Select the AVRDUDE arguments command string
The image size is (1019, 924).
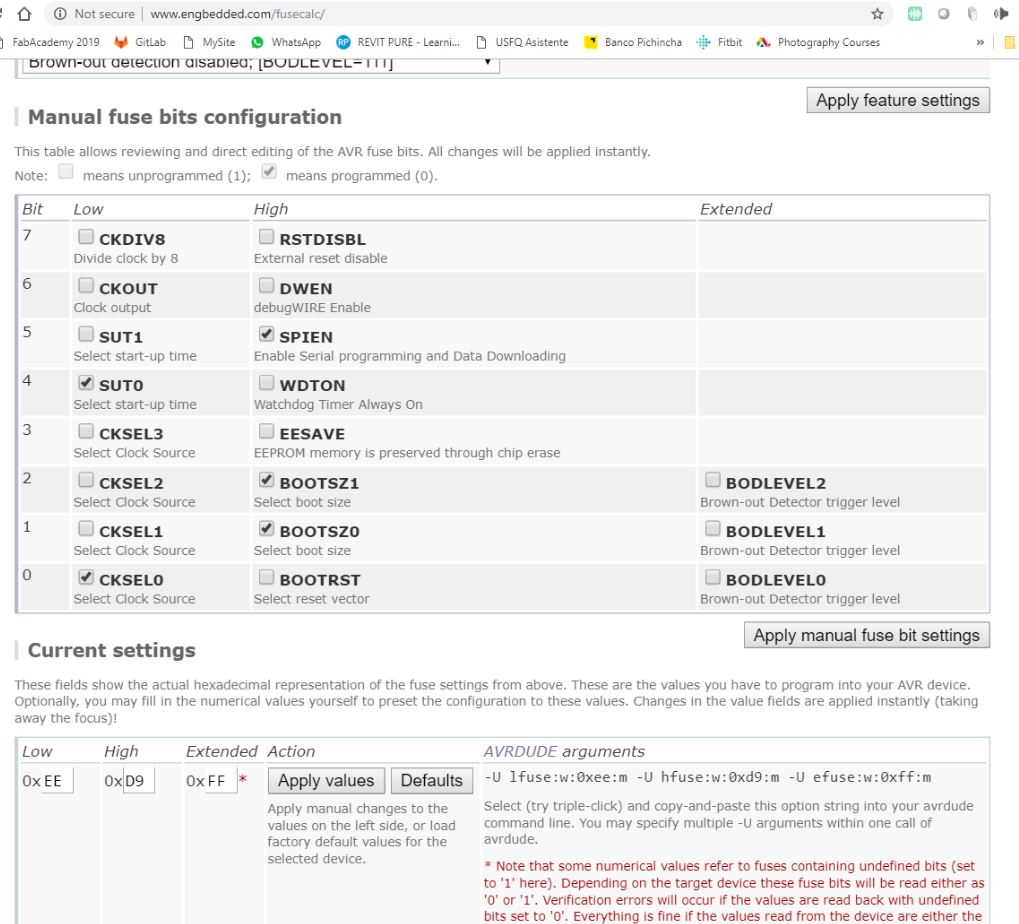tap(708, 777)
